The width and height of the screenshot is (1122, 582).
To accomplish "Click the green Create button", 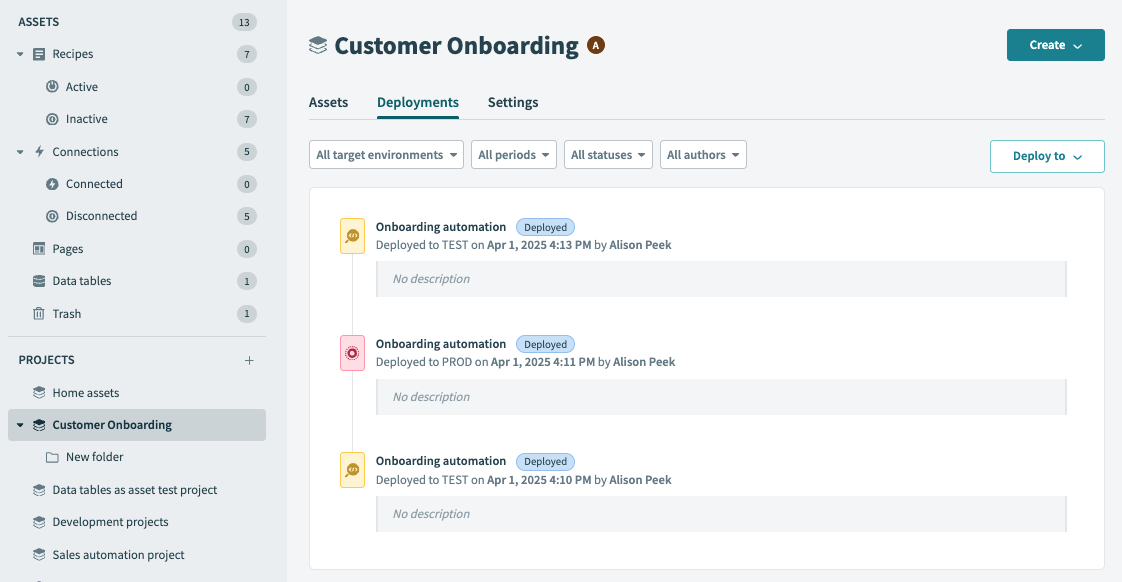I will point(1055,45).
